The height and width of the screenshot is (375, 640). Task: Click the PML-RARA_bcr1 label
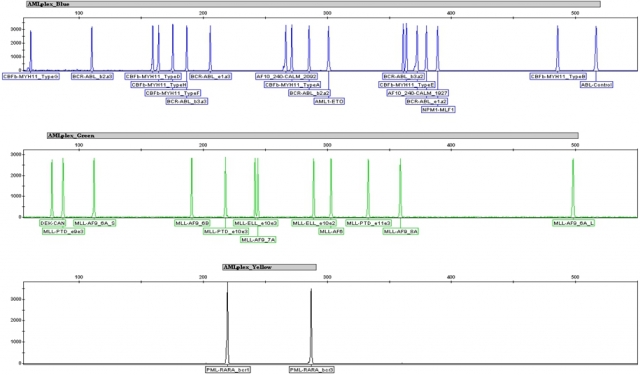tap(228, 370)
